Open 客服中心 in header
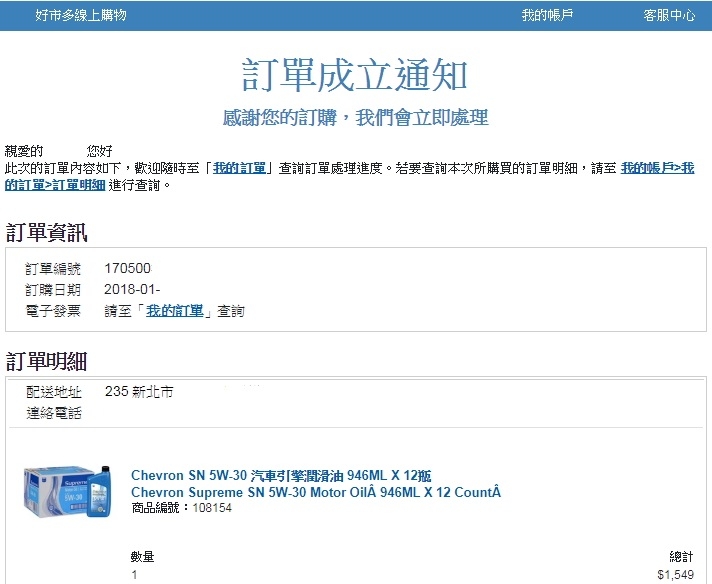712x584 pixels. point(669,15)
